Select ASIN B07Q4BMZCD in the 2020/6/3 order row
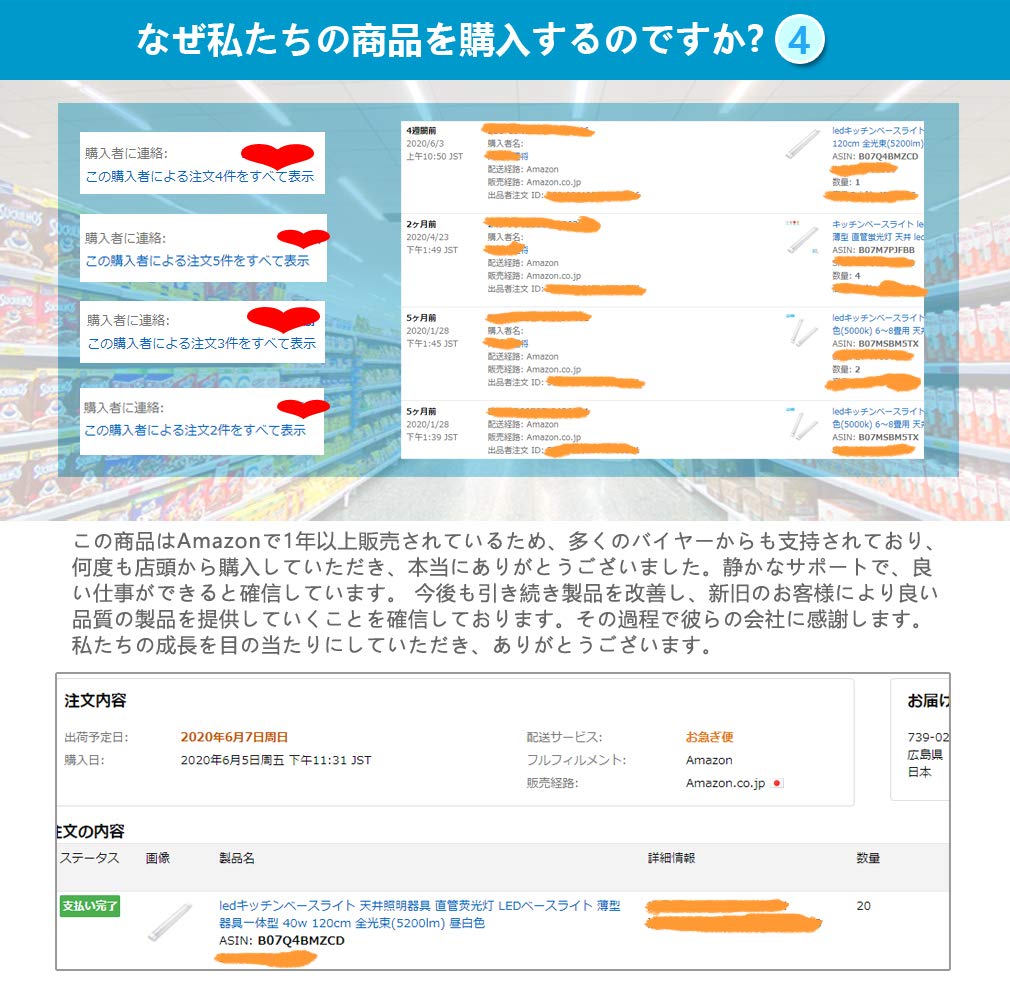This screenshot has width=1010, height=992. pos(888,157)
